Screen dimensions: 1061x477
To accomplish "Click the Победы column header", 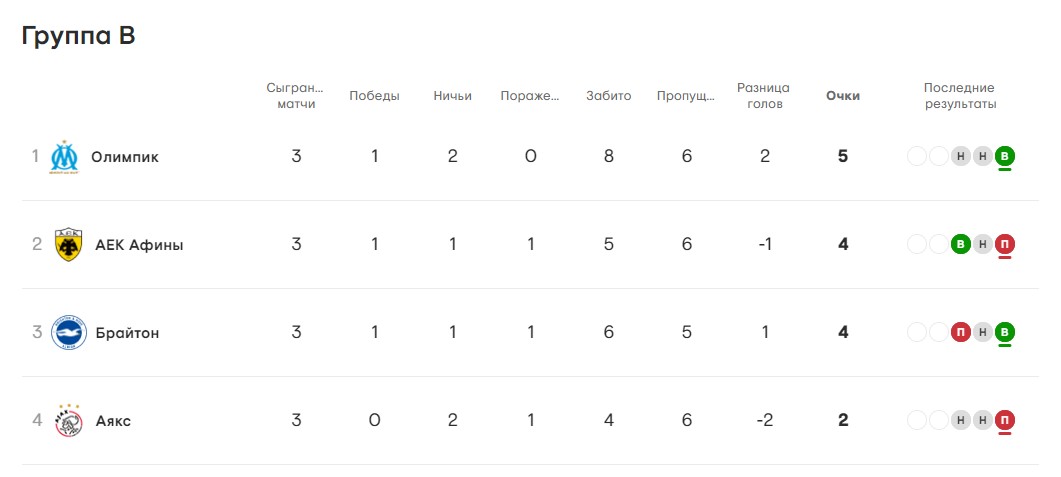I will (374, 96).
